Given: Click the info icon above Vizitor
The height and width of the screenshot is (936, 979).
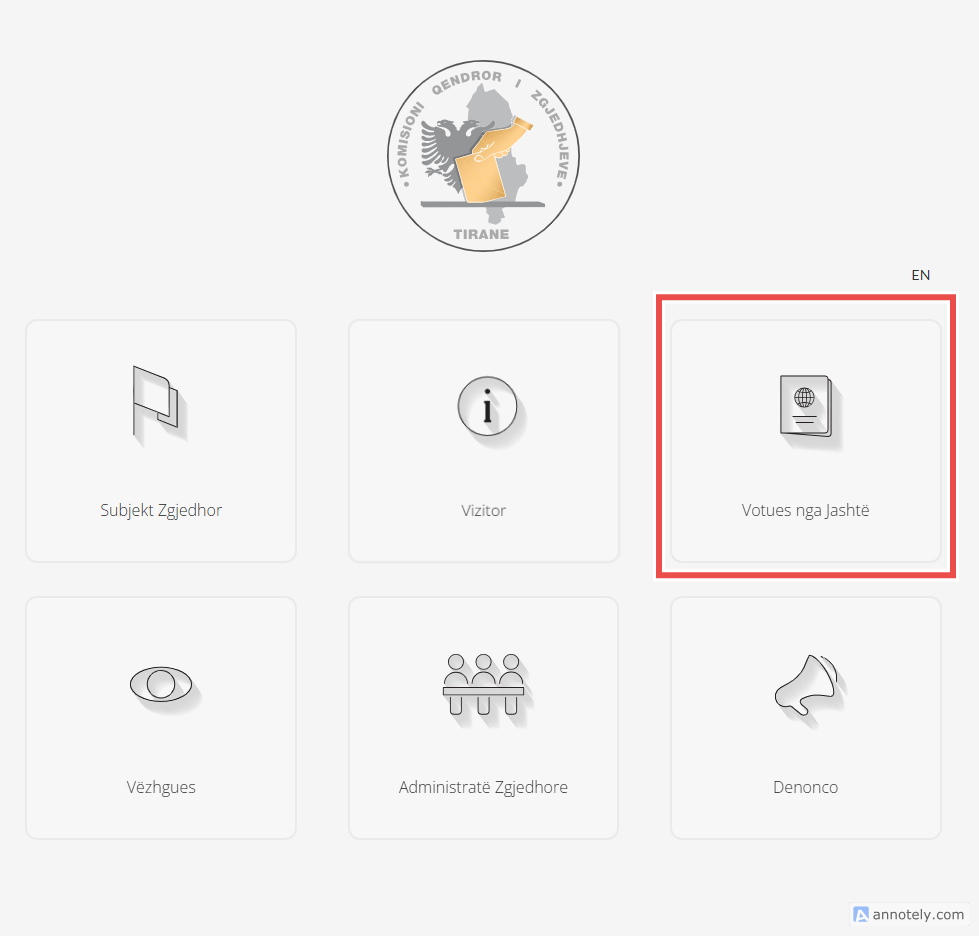Looking at the screenshot, I should click(x=486, y=408).
